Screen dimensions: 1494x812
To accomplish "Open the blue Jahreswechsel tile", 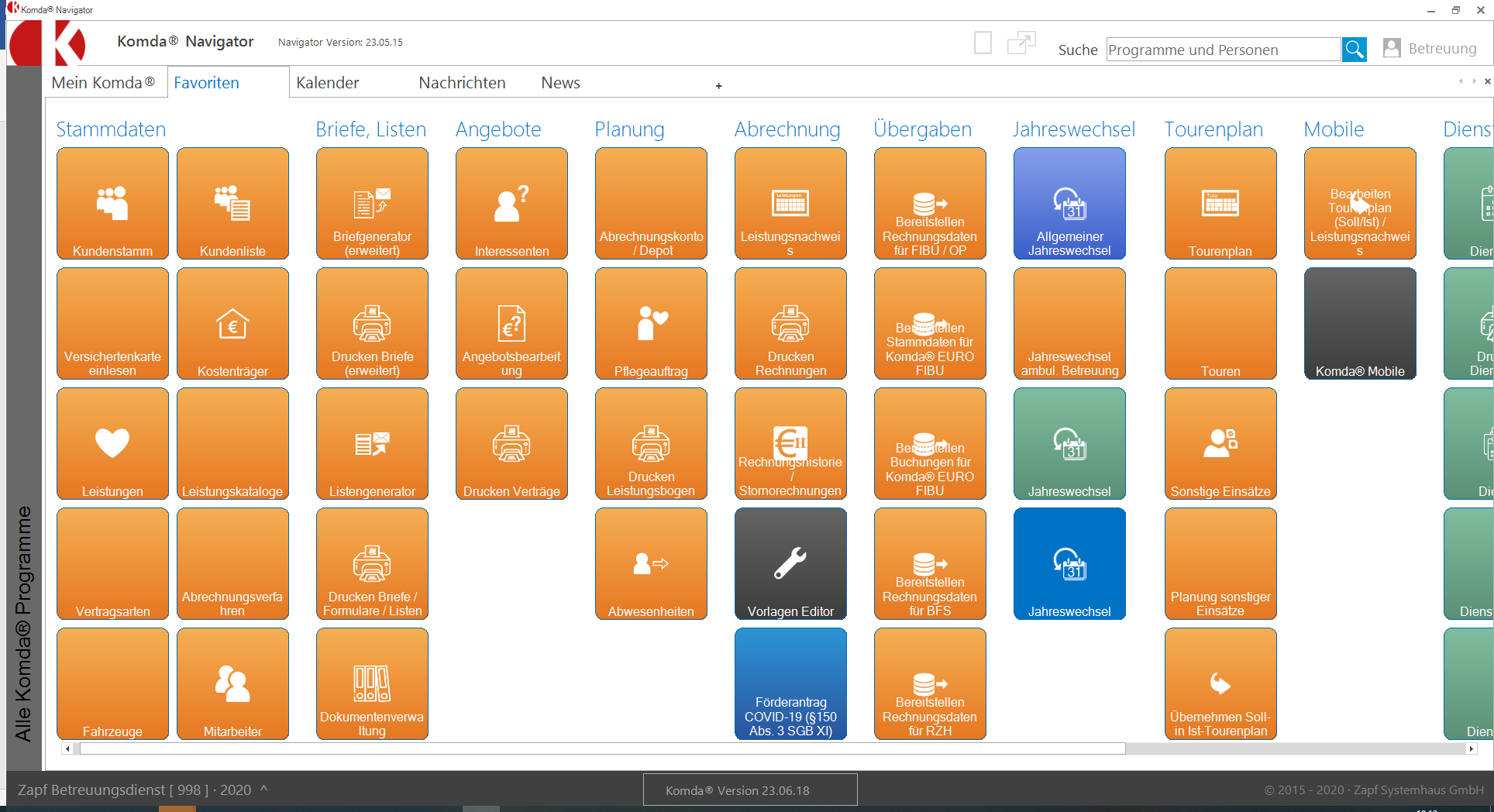I will [1069, 563].
